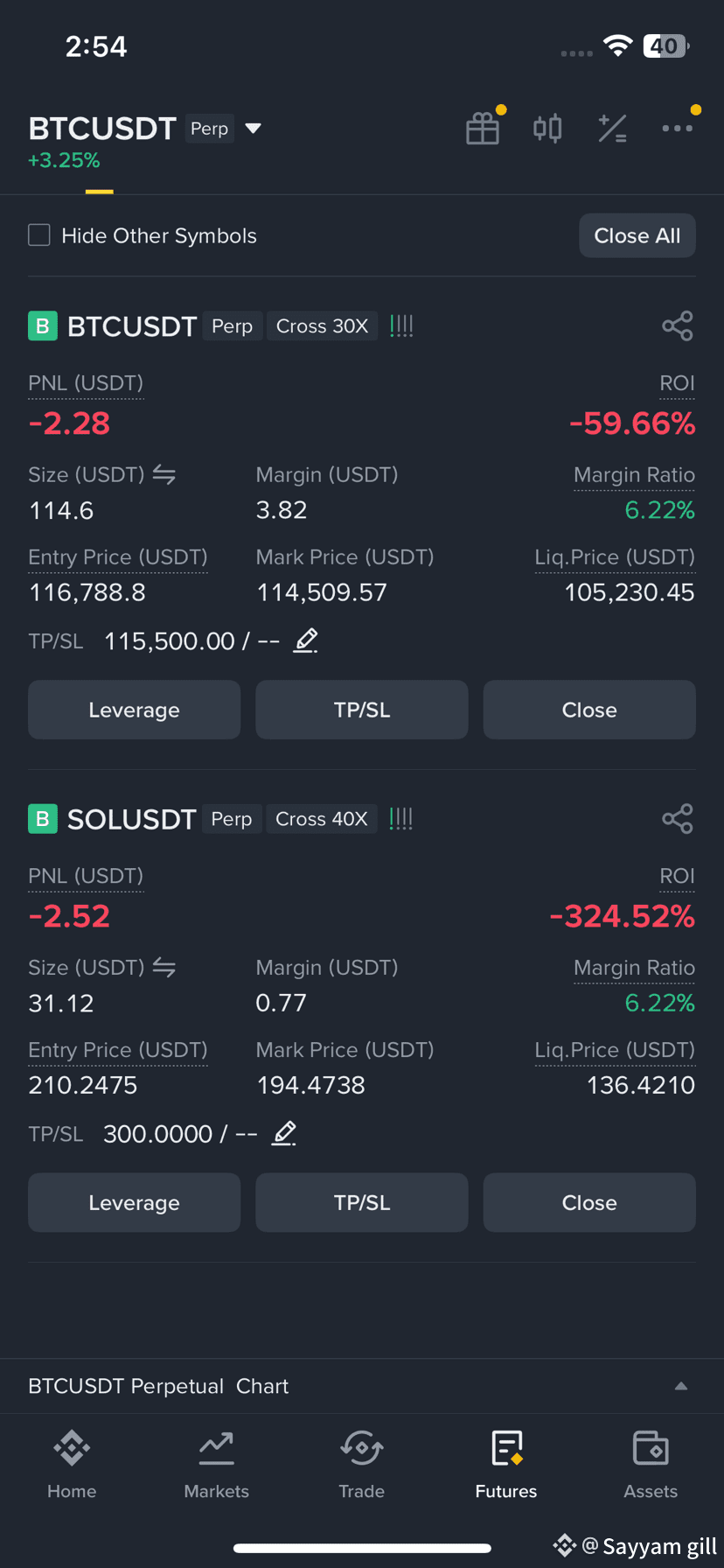Open the candlestick chart icon
Image resolution: width=724 pixels, height=1568 pixels.
tap(547, 129)
